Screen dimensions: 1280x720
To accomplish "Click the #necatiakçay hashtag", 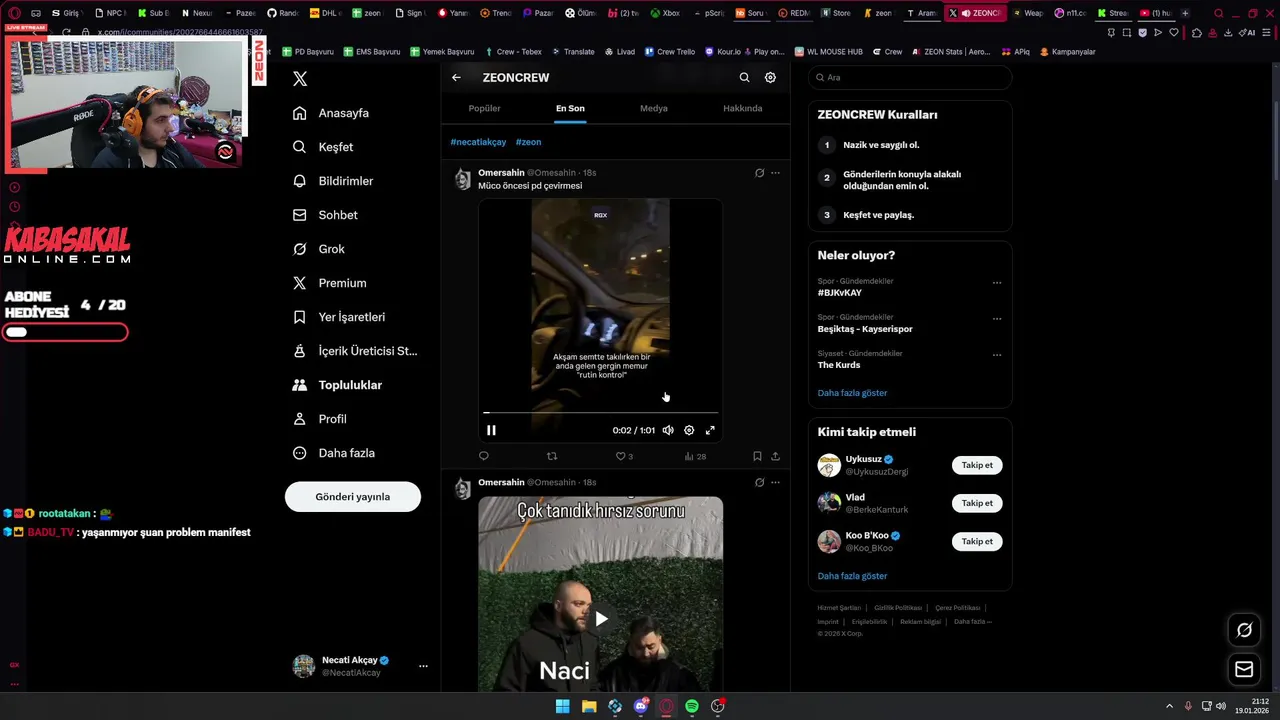I will coord(478,142).
